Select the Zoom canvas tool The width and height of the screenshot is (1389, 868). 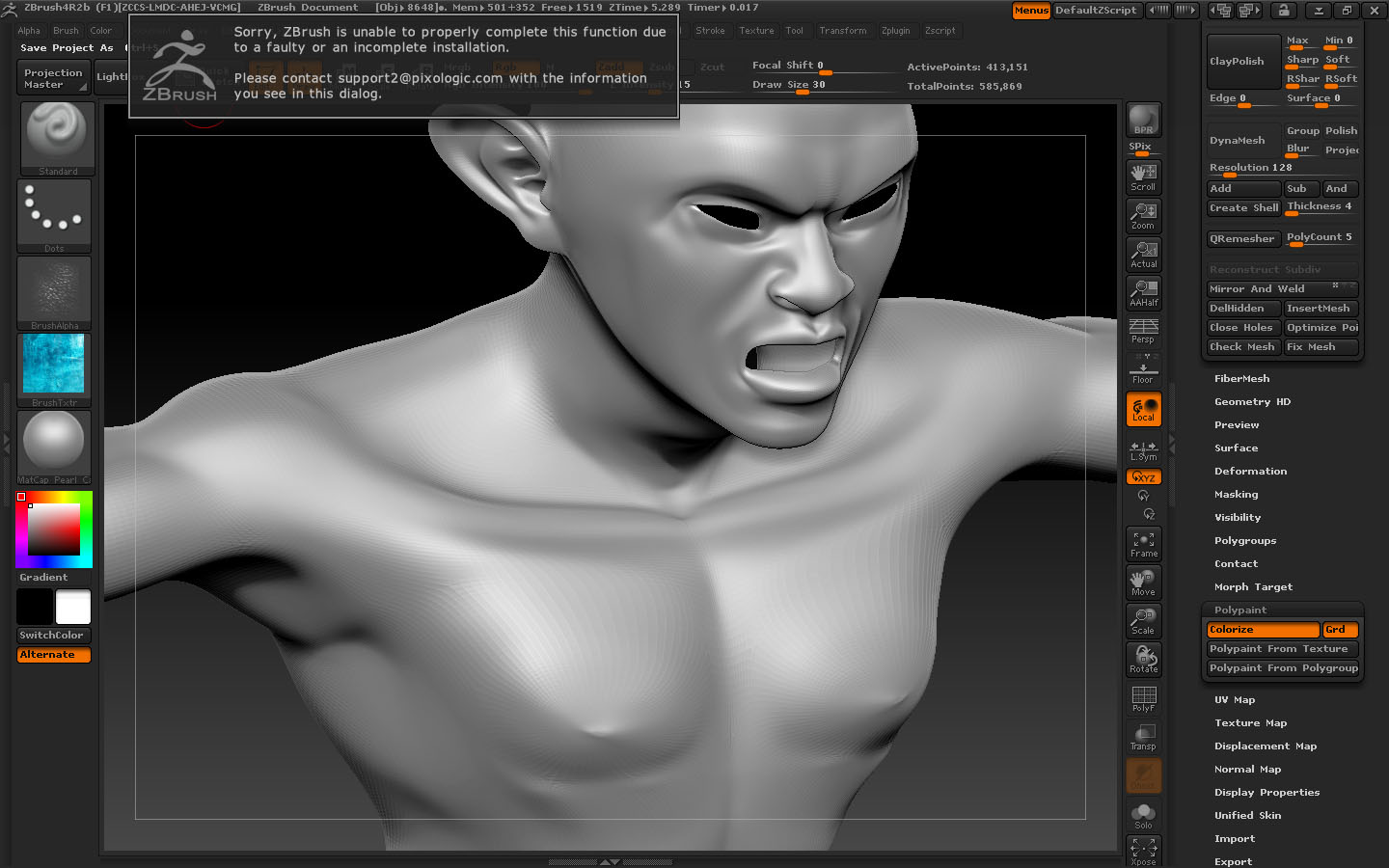1144,215
